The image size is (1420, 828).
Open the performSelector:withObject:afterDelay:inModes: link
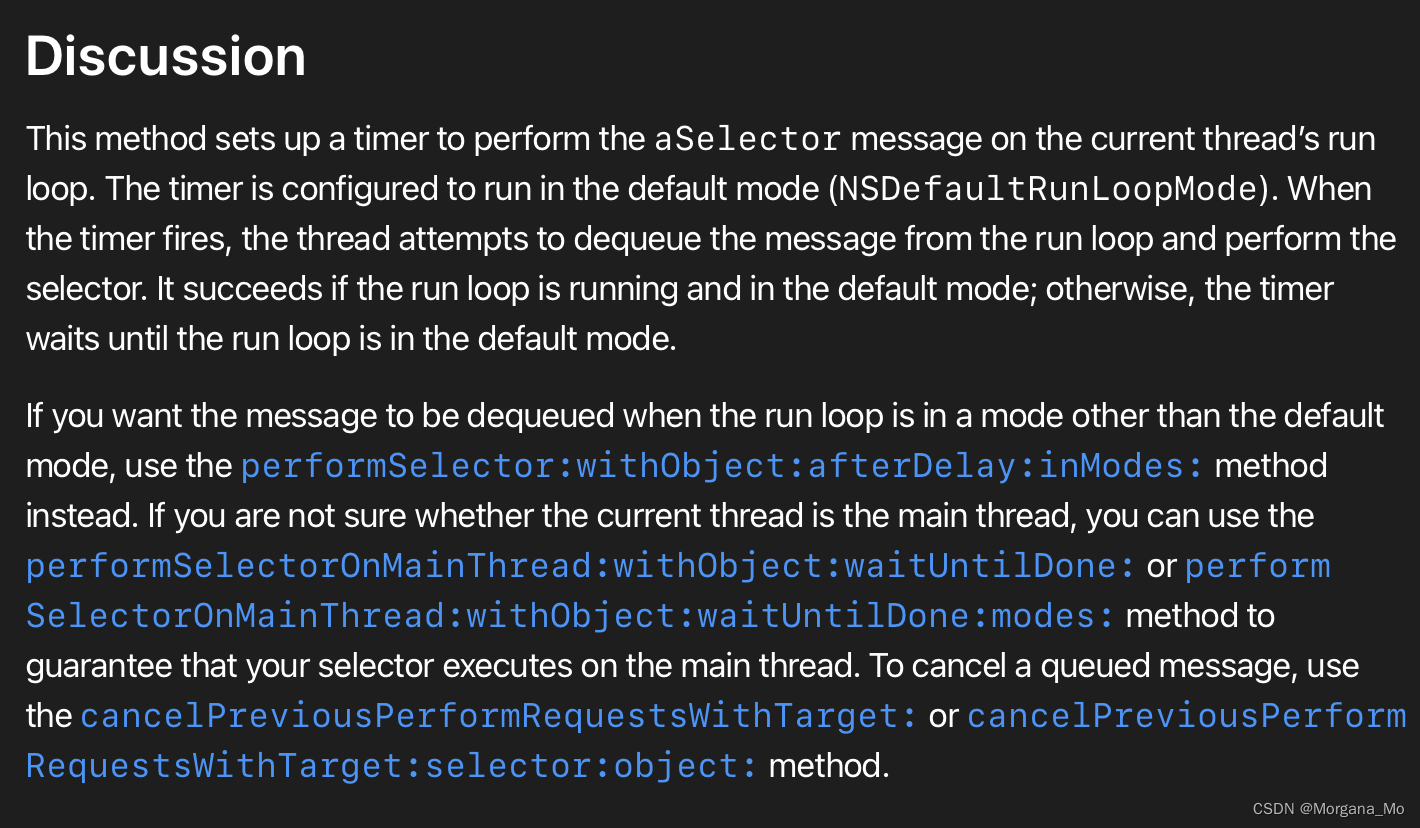[723, 466]
